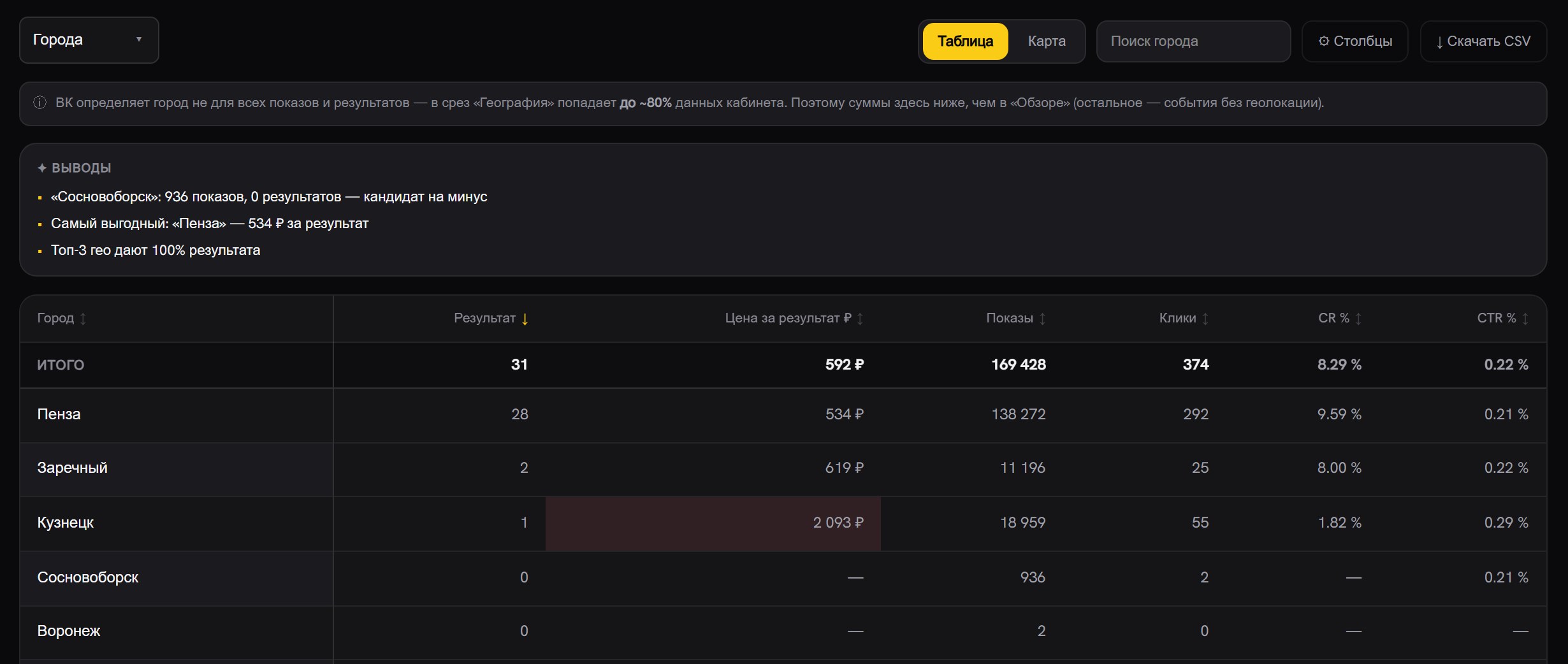Click the yellow descending arrow beside Результат
Image resolution: width=1568 pixels, height=664 pixels.
[x=525, y=319]
